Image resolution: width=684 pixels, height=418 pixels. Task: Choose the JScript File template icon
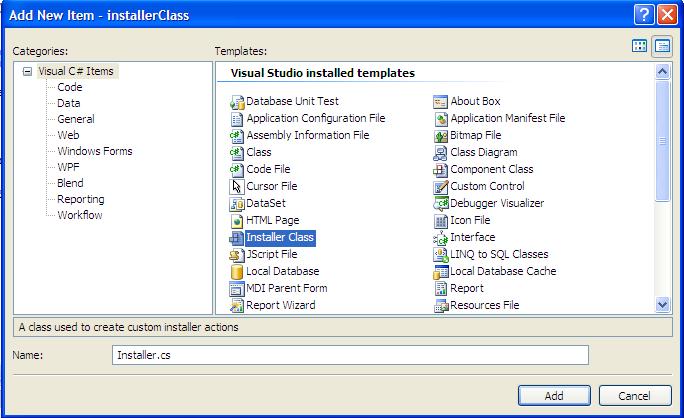click(x=237, y=255)
